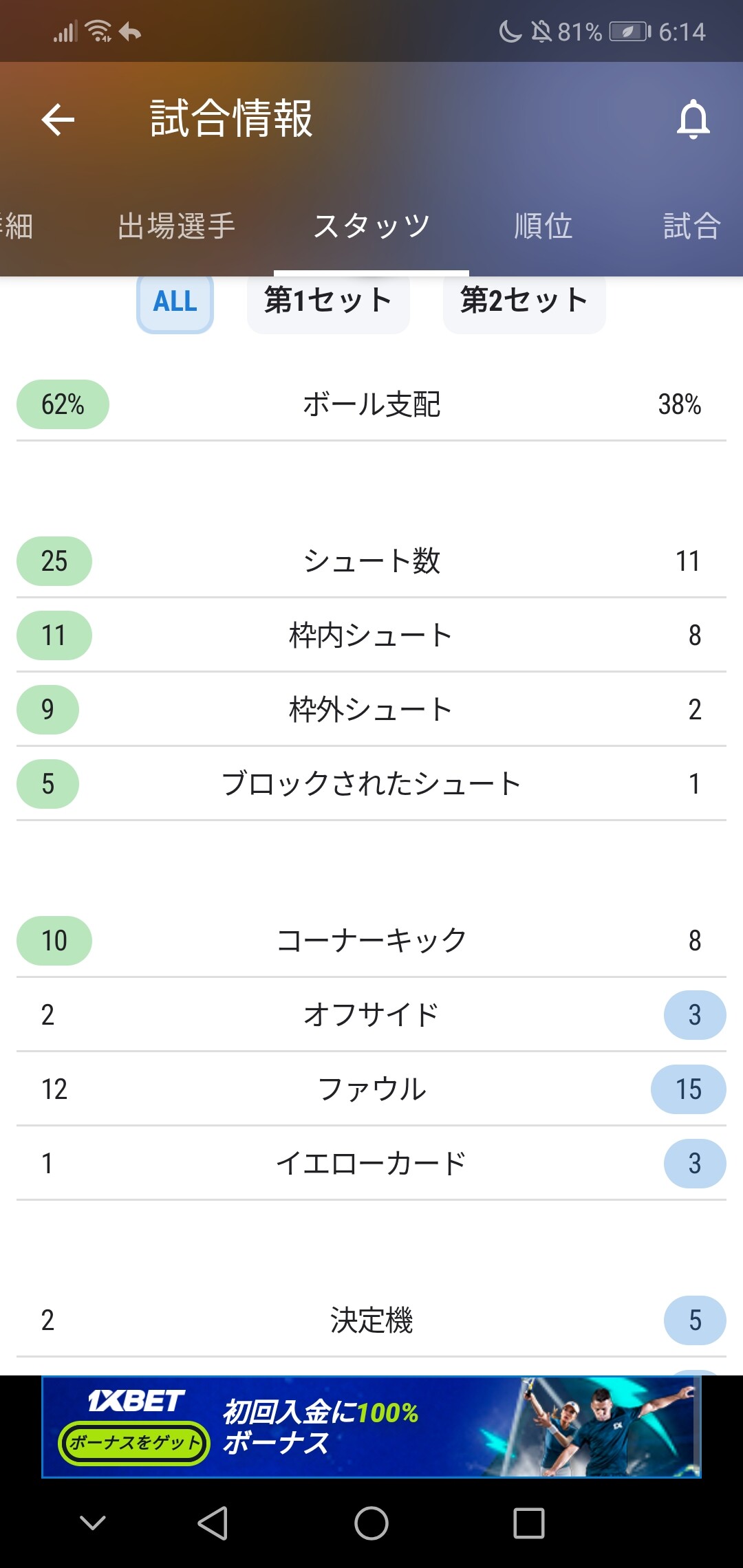Image resolution: width=743 pixels, height=1568 pixels.
Task: Tap the notification bell icon
Action: click(693, 119)
